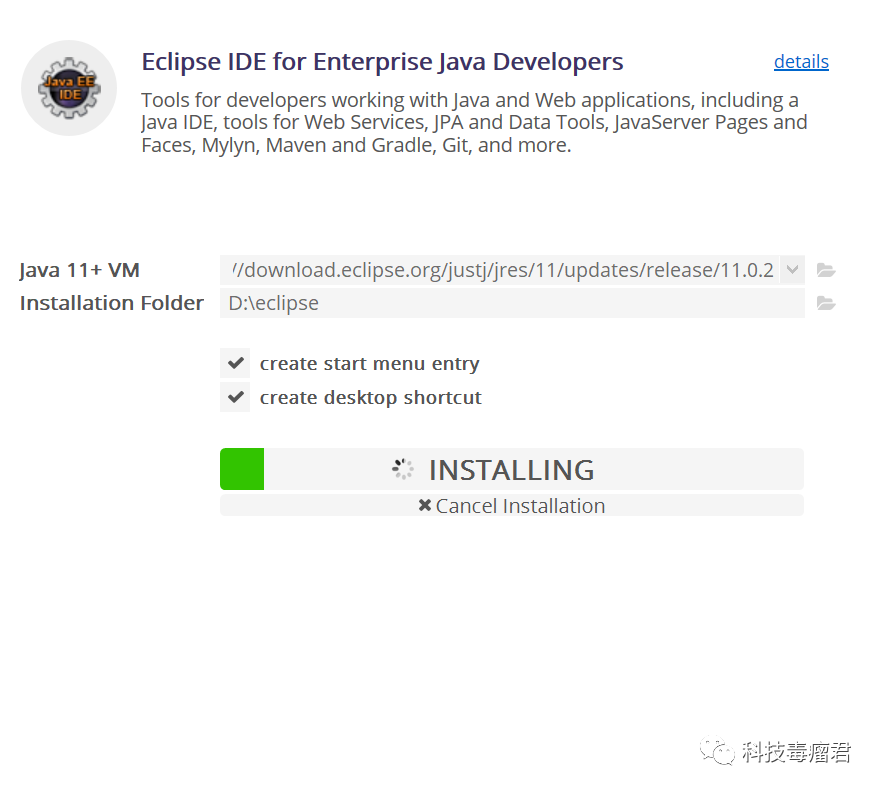The width and height of the screenshot is (880, 791).
Task: Click the Java 11+ VM label
Action: 79,270
